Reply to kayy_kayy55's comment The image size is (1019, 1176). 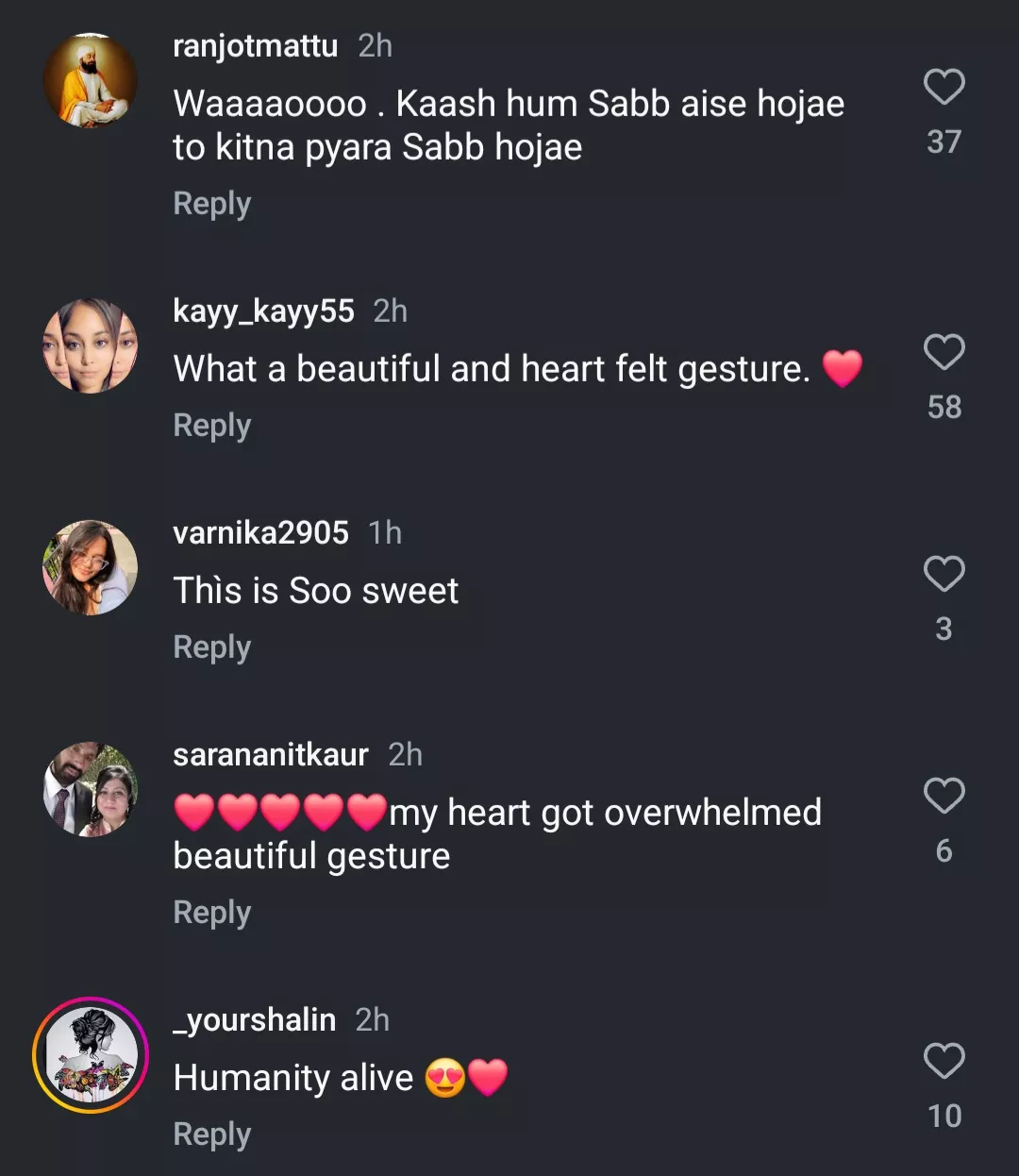pos(212,426)
